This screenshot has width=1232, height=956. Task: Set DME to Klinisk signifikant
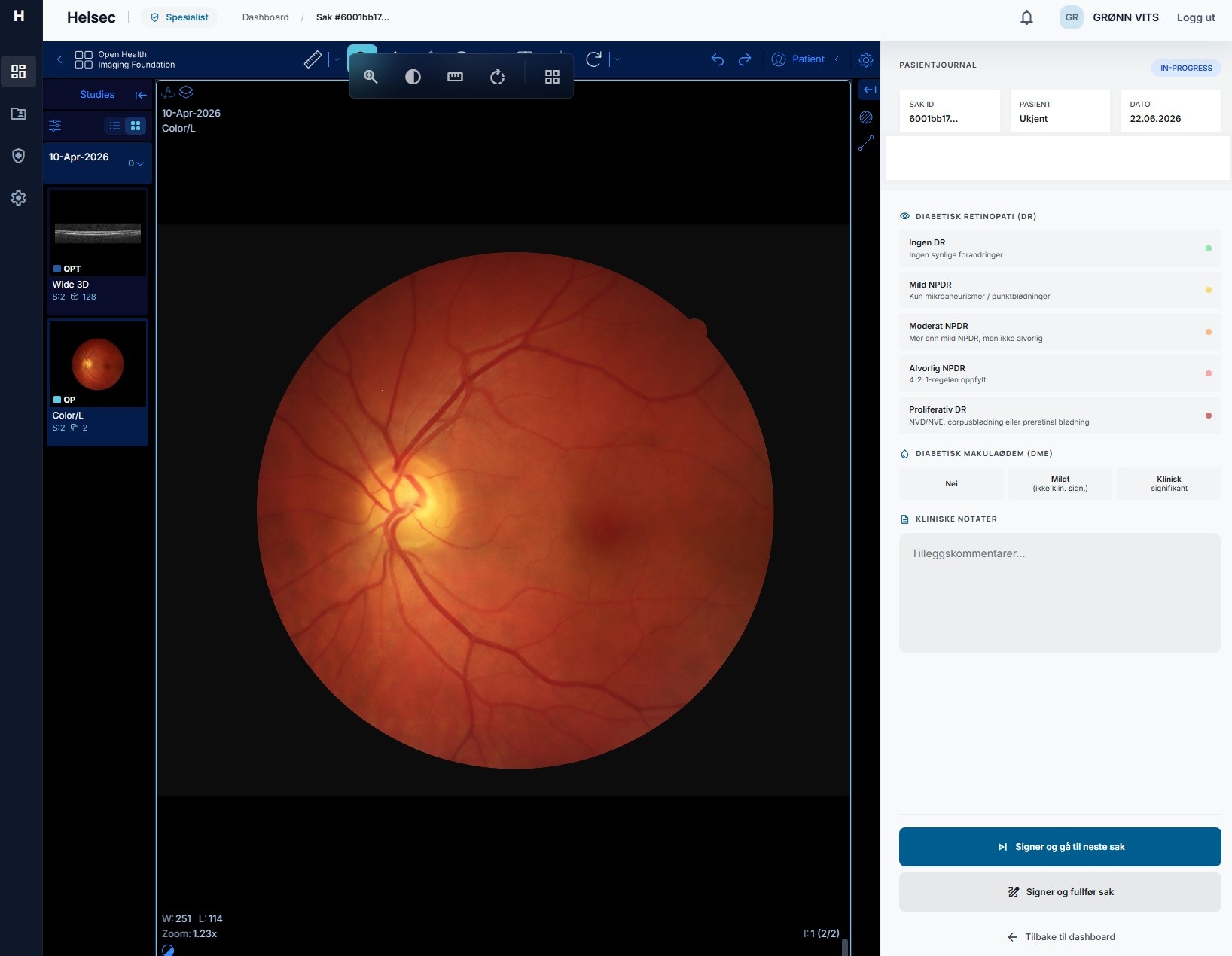point(1169,483)
